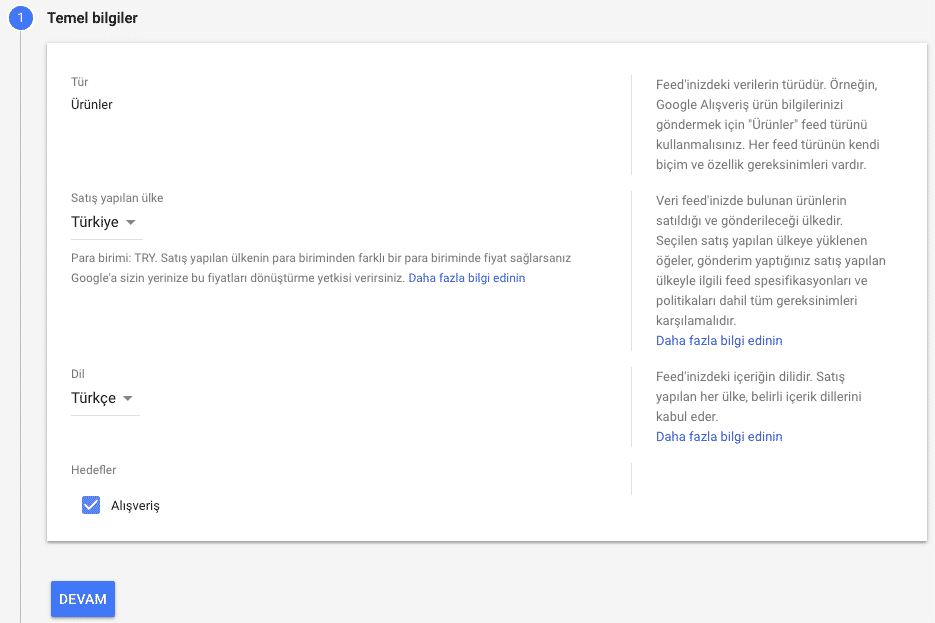This screenshot has height=623, width=935.
Task: Click the Feed'inizdeki içeriğin dilidir help text
Action: point(758,396)
